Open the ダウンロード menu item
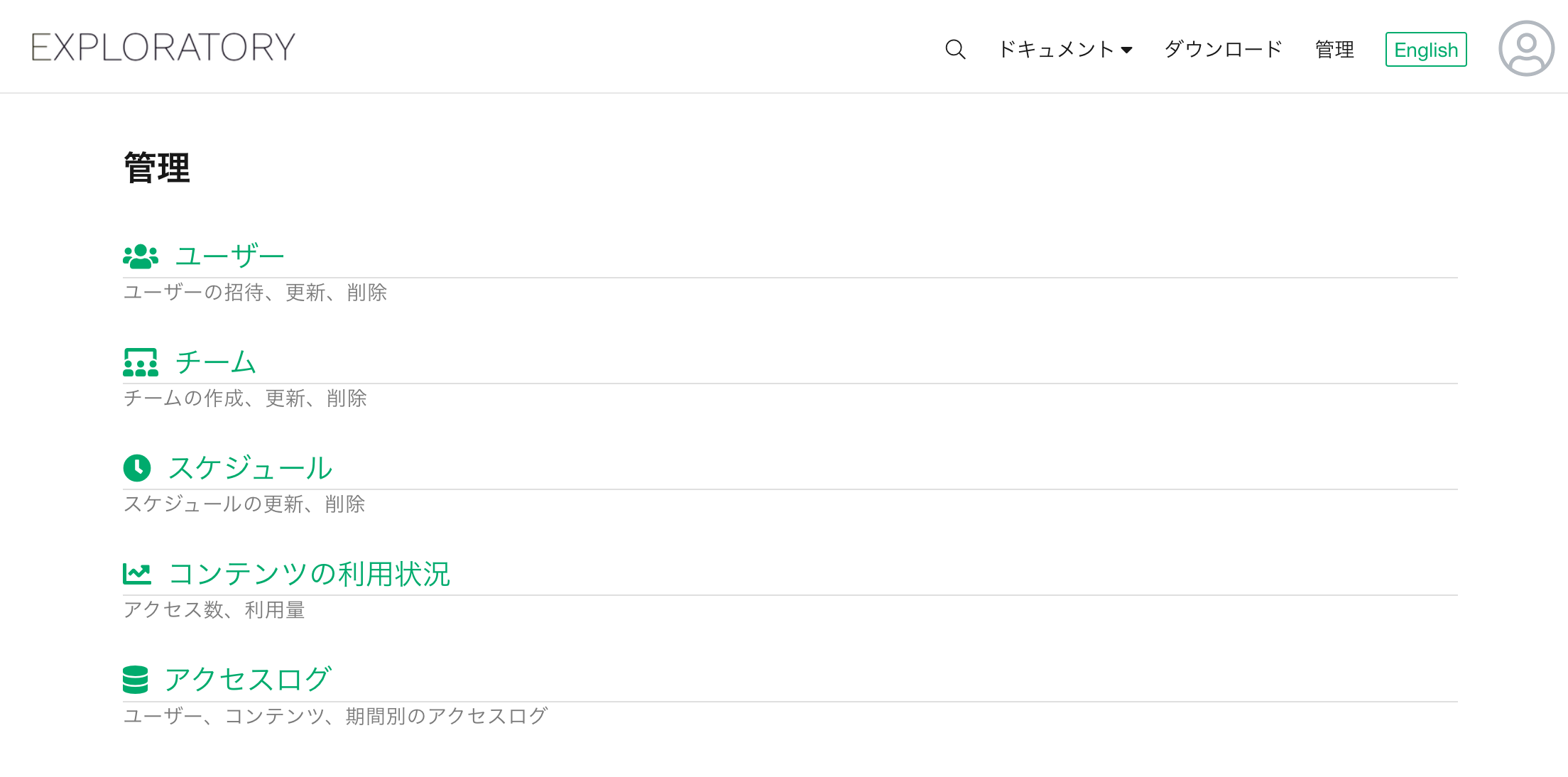The height and width of the screenshot is (777, 1568). [x=1224, y=49]
